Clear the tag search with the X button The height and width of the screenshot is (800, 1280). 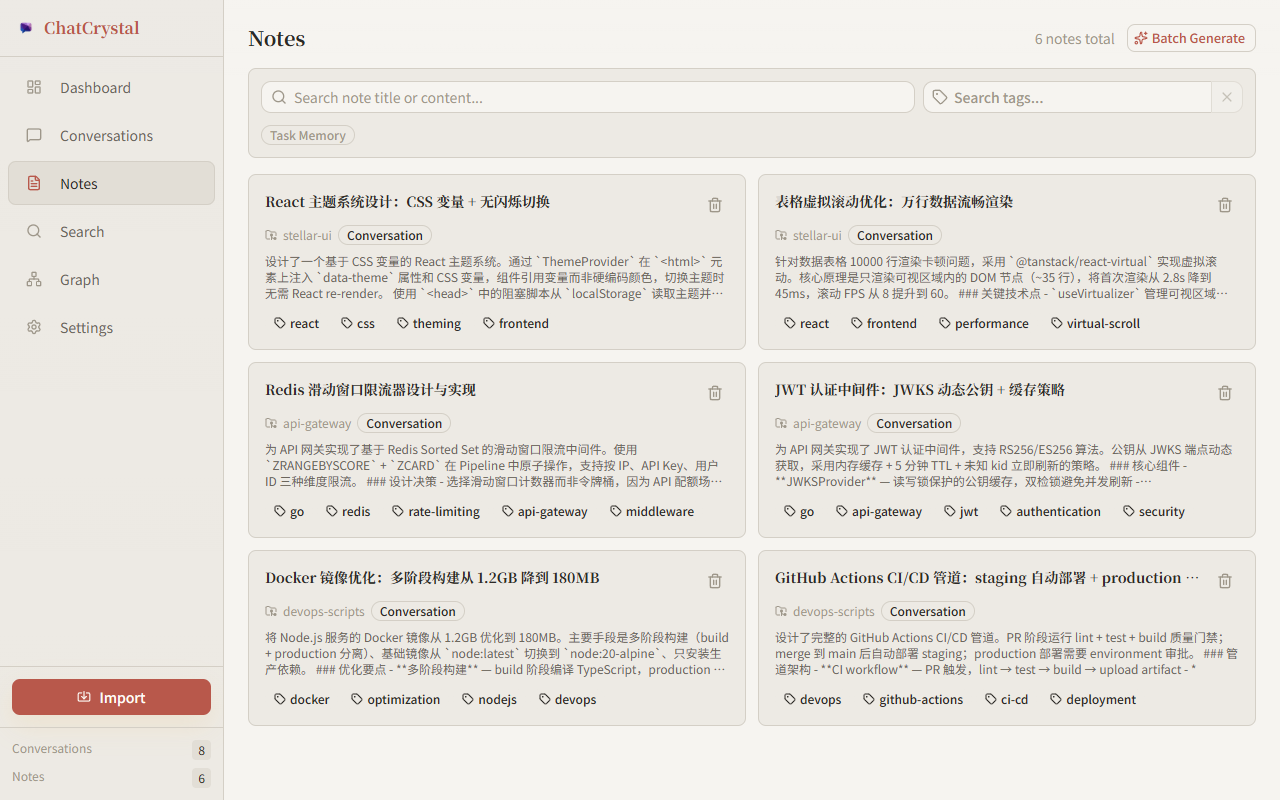coord(1227,97)
